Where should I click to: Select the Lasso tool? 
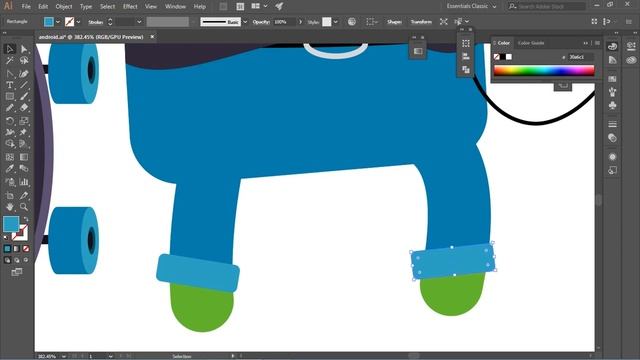pyautogui.click(x=24, y=61)
